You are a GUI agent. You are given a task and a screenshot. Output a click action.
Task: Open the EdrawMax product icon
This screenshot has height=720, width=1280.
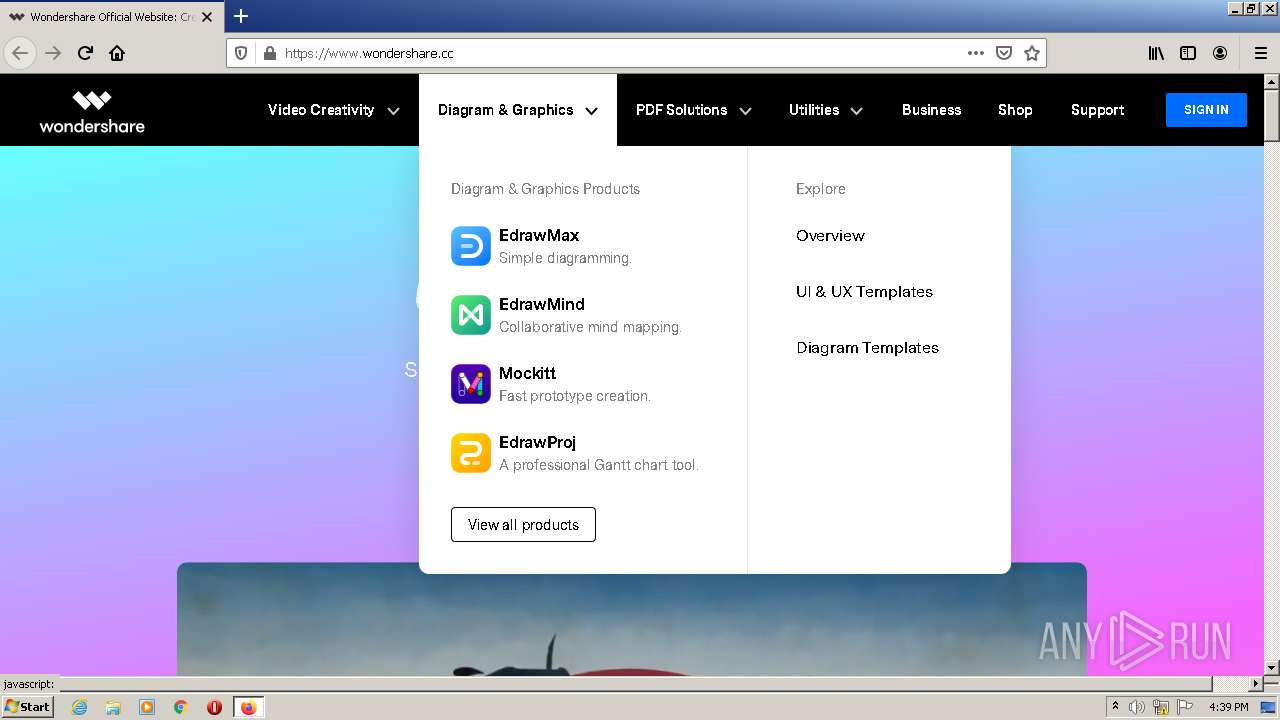tap(471, 246)
